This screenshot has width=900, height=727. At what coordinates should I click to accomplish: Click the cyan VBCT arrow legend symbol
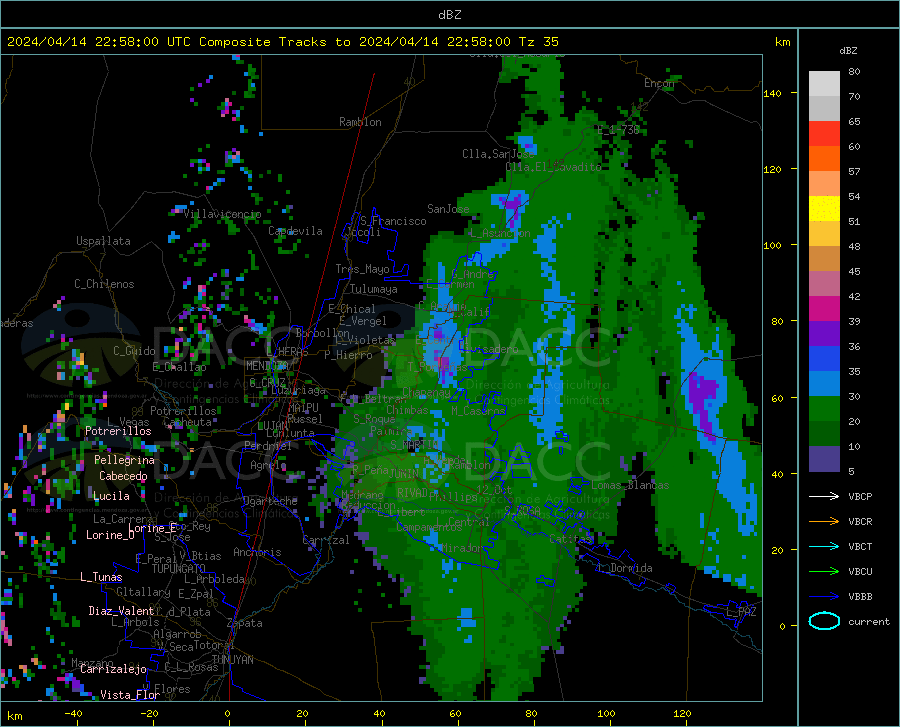824,546
